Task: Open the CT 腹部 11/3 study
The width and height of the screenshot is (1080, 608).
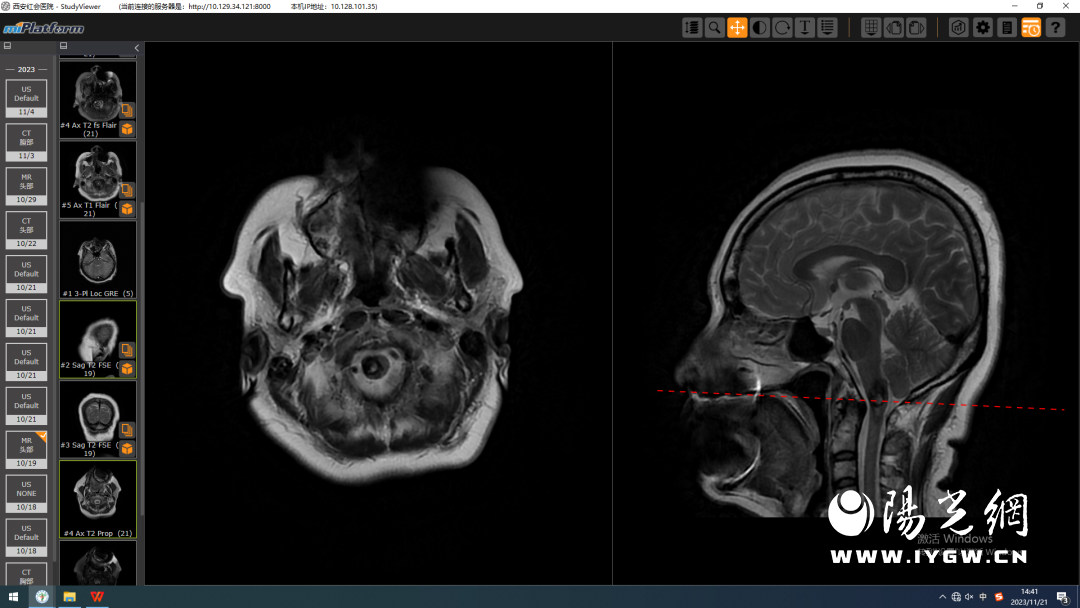Action: coord(26,143)
